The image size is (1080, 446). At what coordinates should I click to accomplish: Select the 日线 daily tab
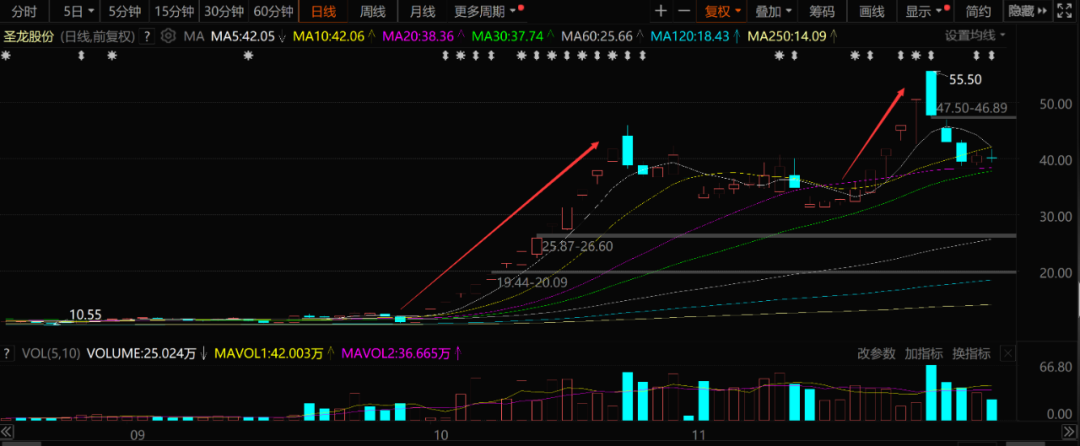323,11
